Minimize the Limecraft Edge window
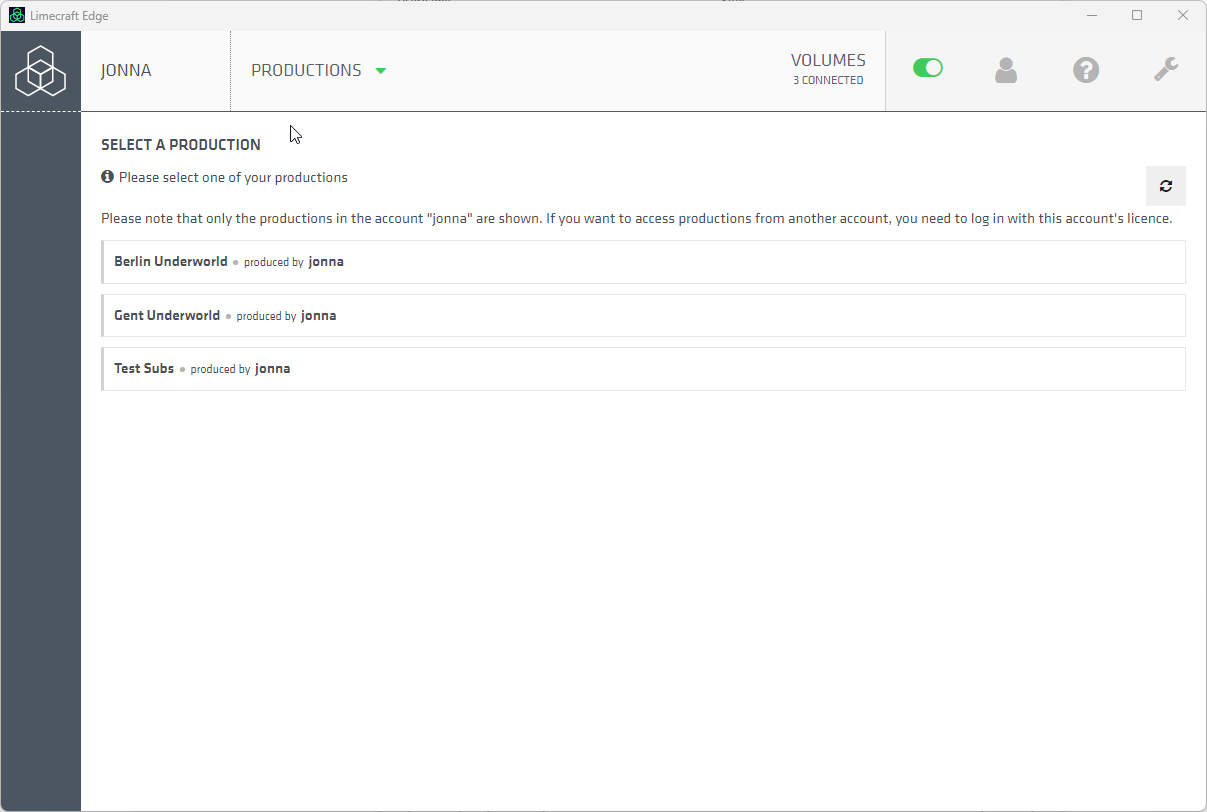Image resolution: width=1207 pixels, height=812 pixels. (x=1092, y=15)
